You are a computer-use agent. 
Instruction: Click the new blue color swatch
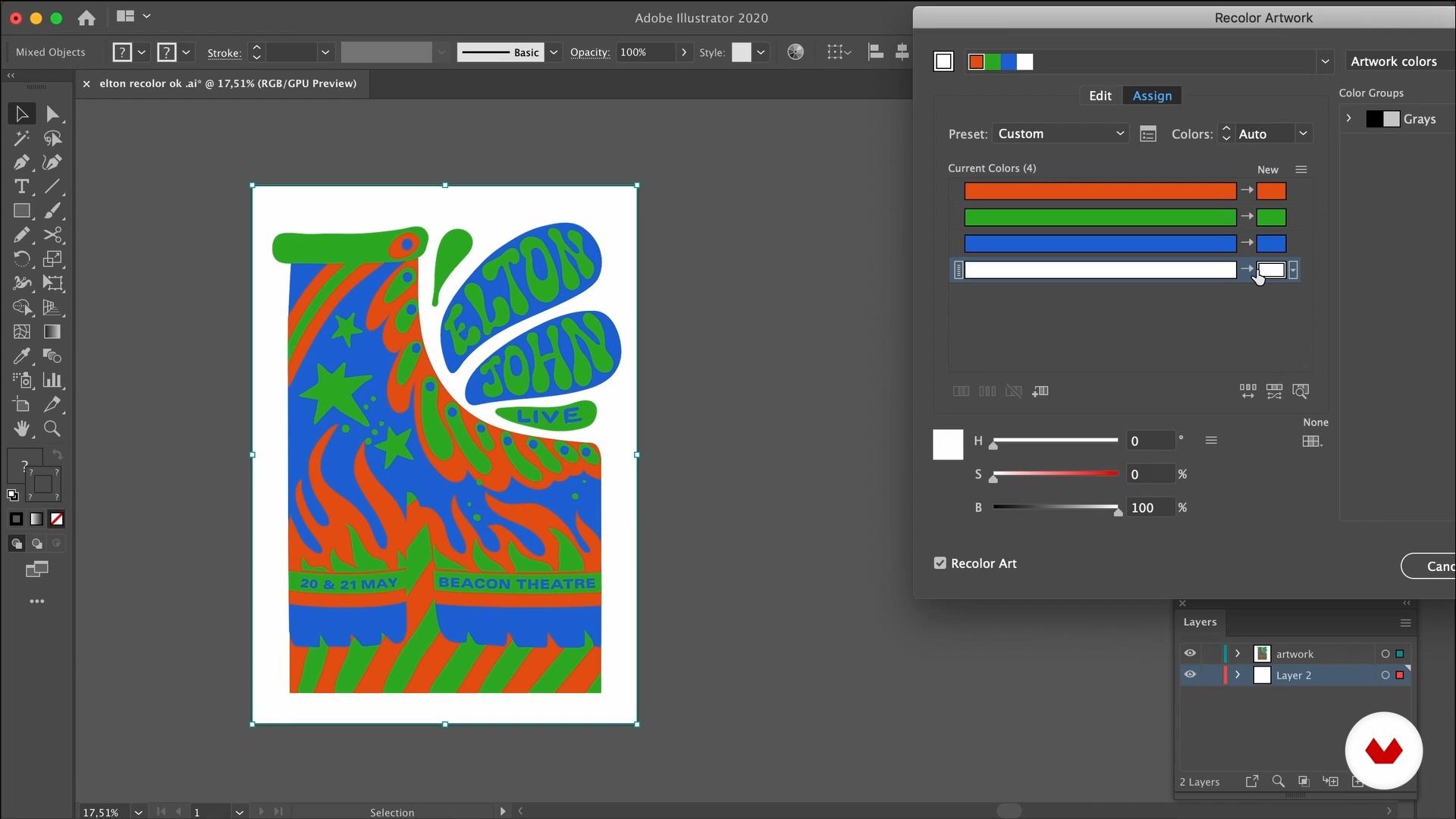tap(1272, 243)
